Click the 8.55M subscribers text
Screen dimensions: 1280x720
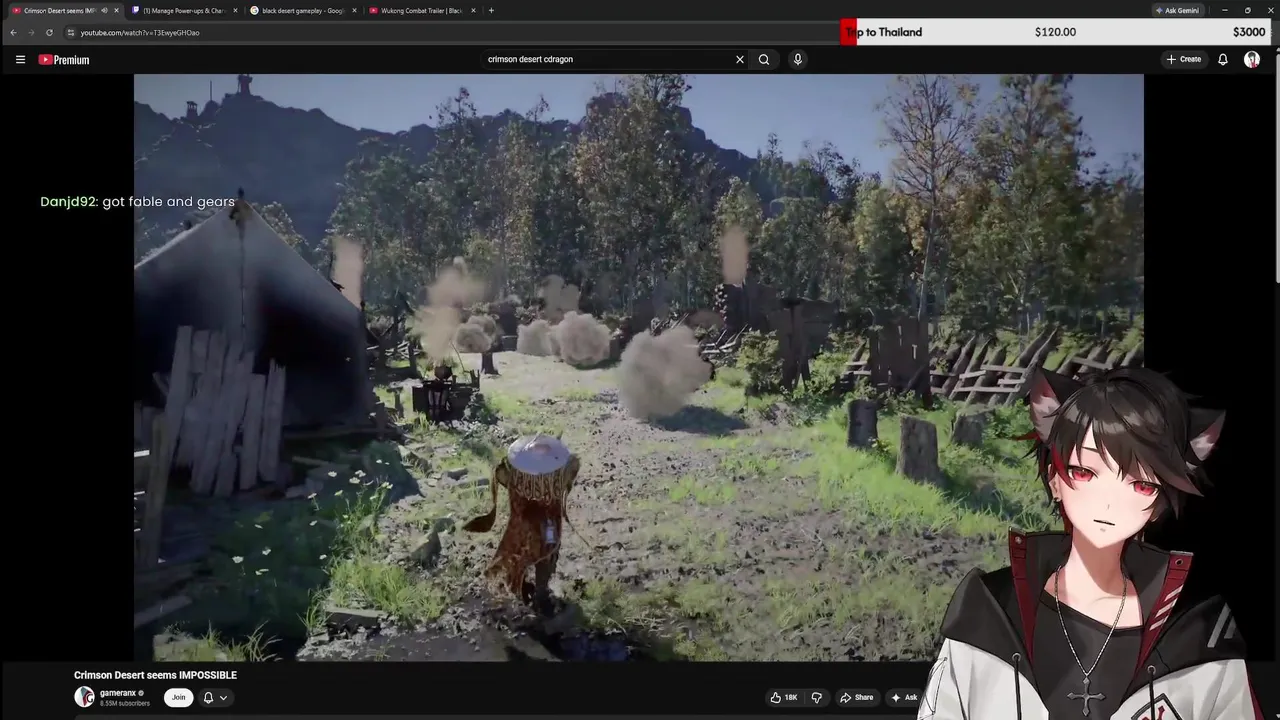click(x=125, y=703)
